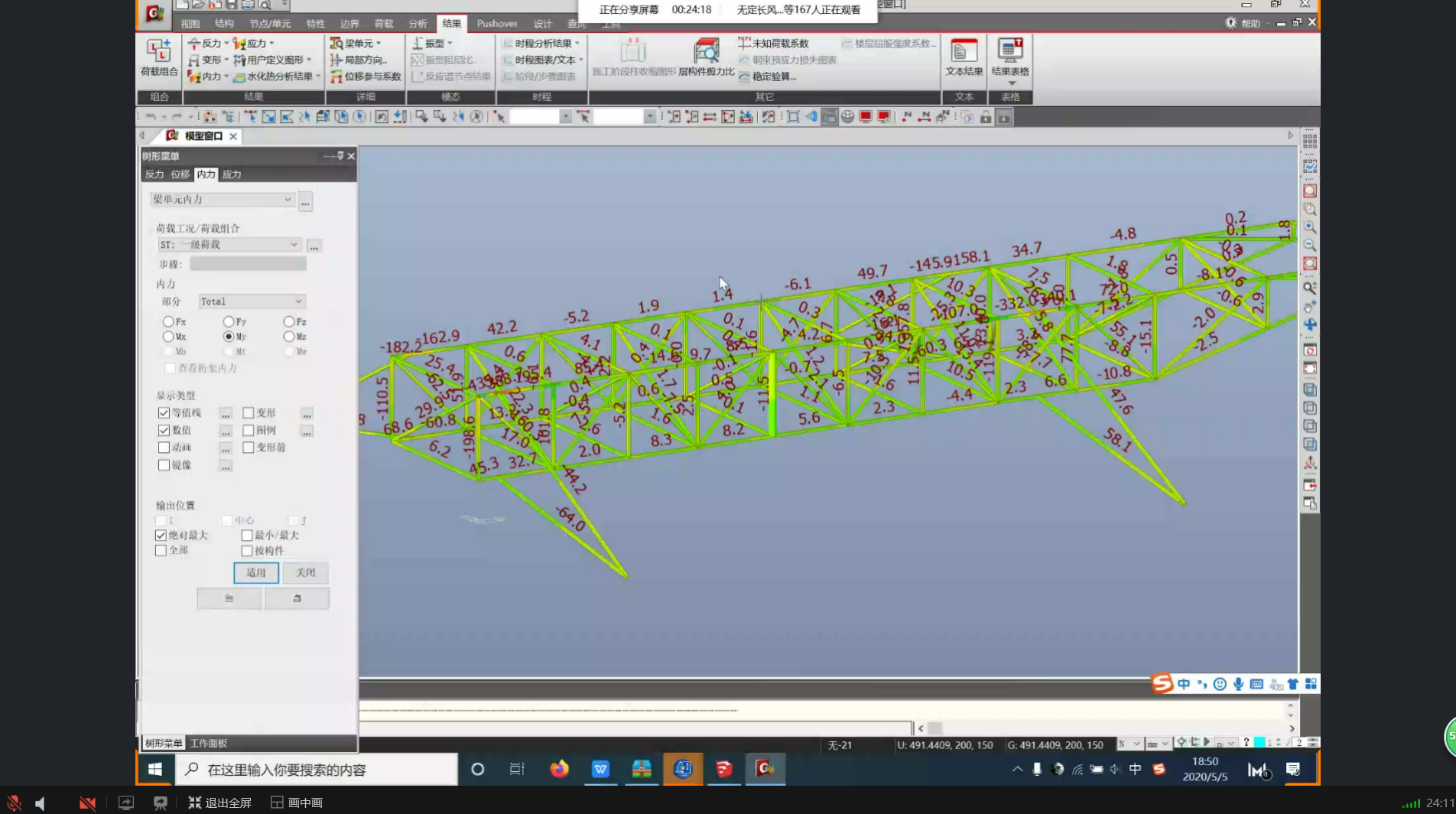Click the 关闭 close button in panel
The width and height of the screenshot is (1456, 814).
coord(305,573)
